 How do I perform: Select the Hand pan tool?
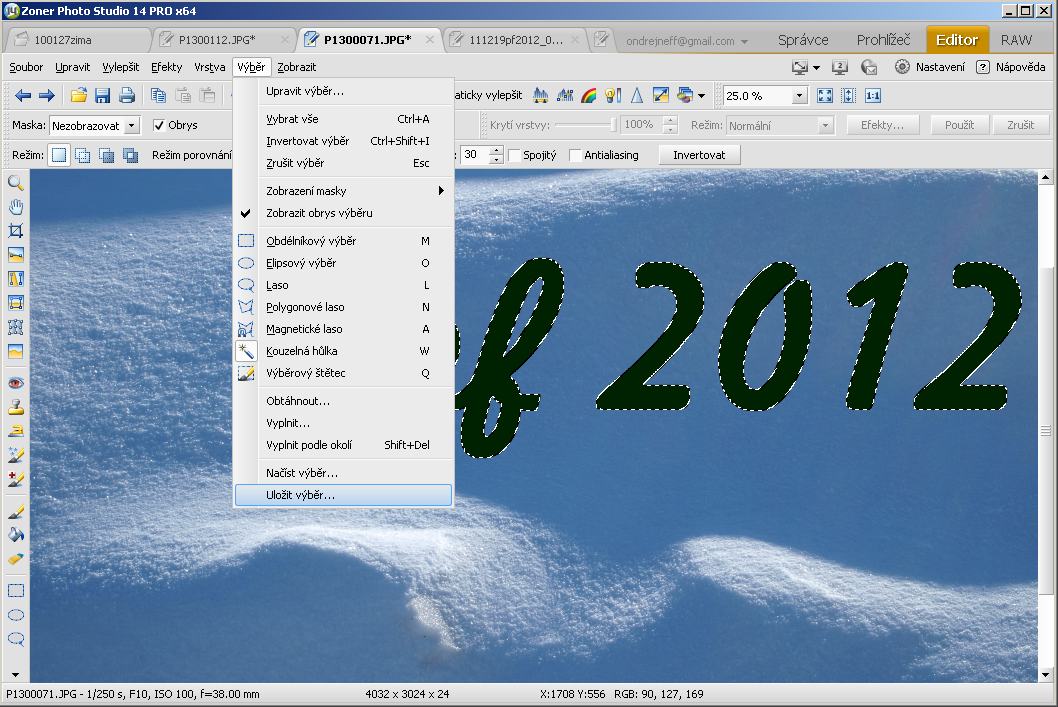coord(16,207)
